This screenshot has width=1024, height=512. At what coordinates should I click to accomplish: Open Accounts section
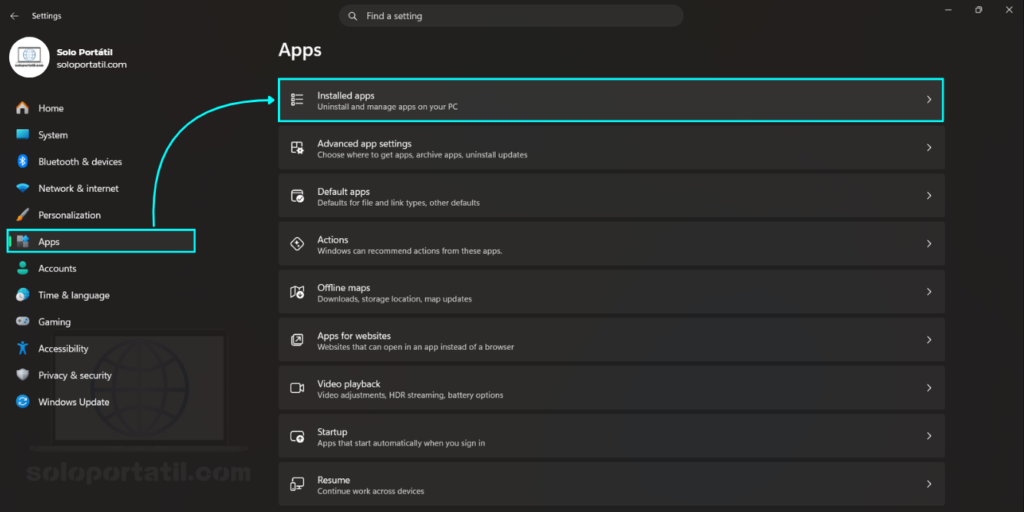coord(101,268)
